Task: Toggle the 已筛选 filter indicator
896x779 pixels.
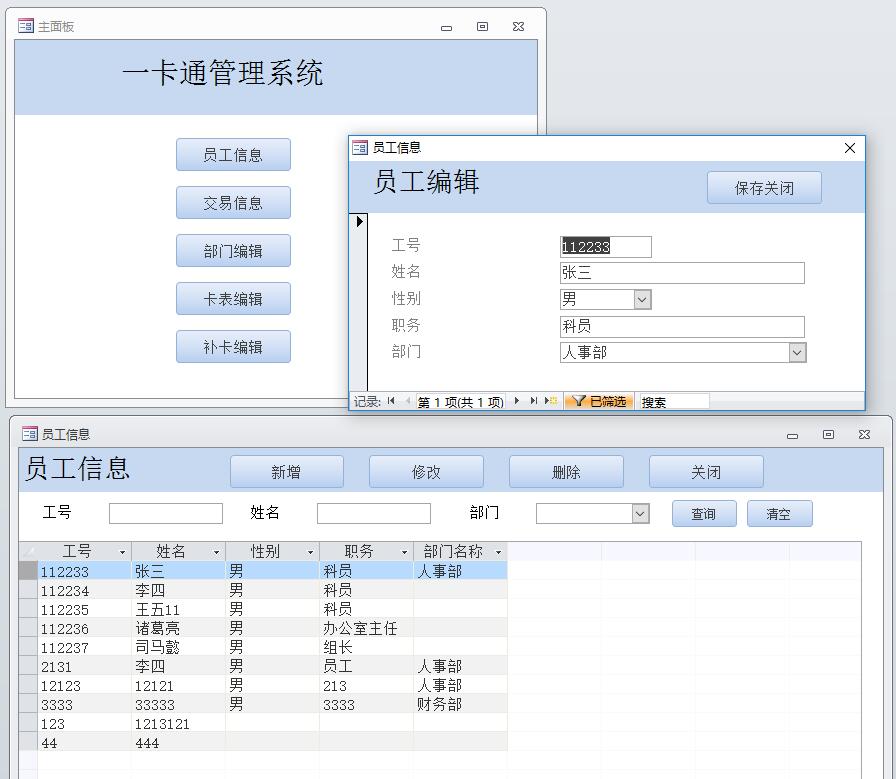Action: (x=599, y=401)
